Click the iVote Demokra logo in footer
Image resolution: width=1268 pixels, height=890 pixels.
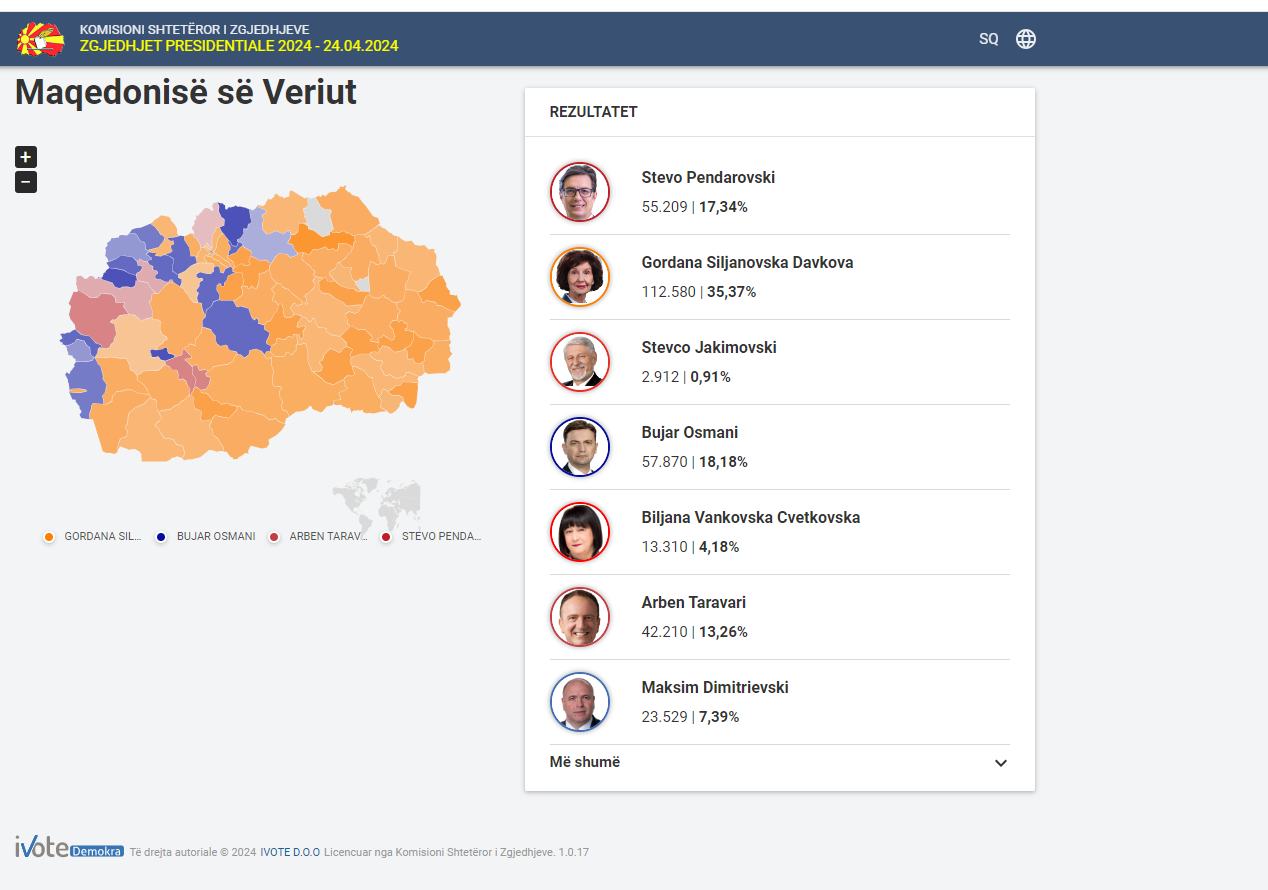(x=69, y=849)
